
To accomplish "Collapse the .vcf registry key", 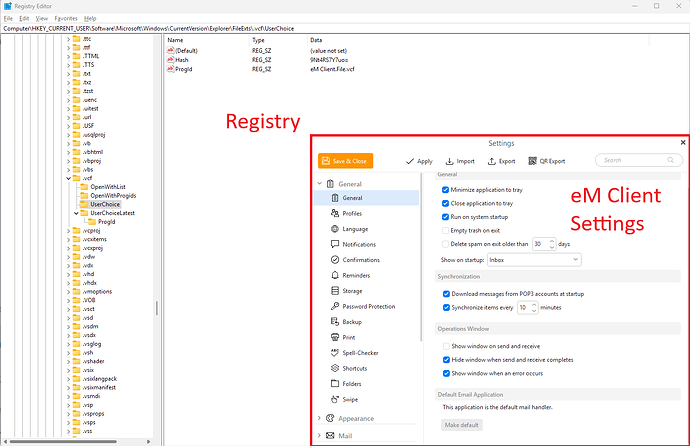I will (x=69, y=178).
